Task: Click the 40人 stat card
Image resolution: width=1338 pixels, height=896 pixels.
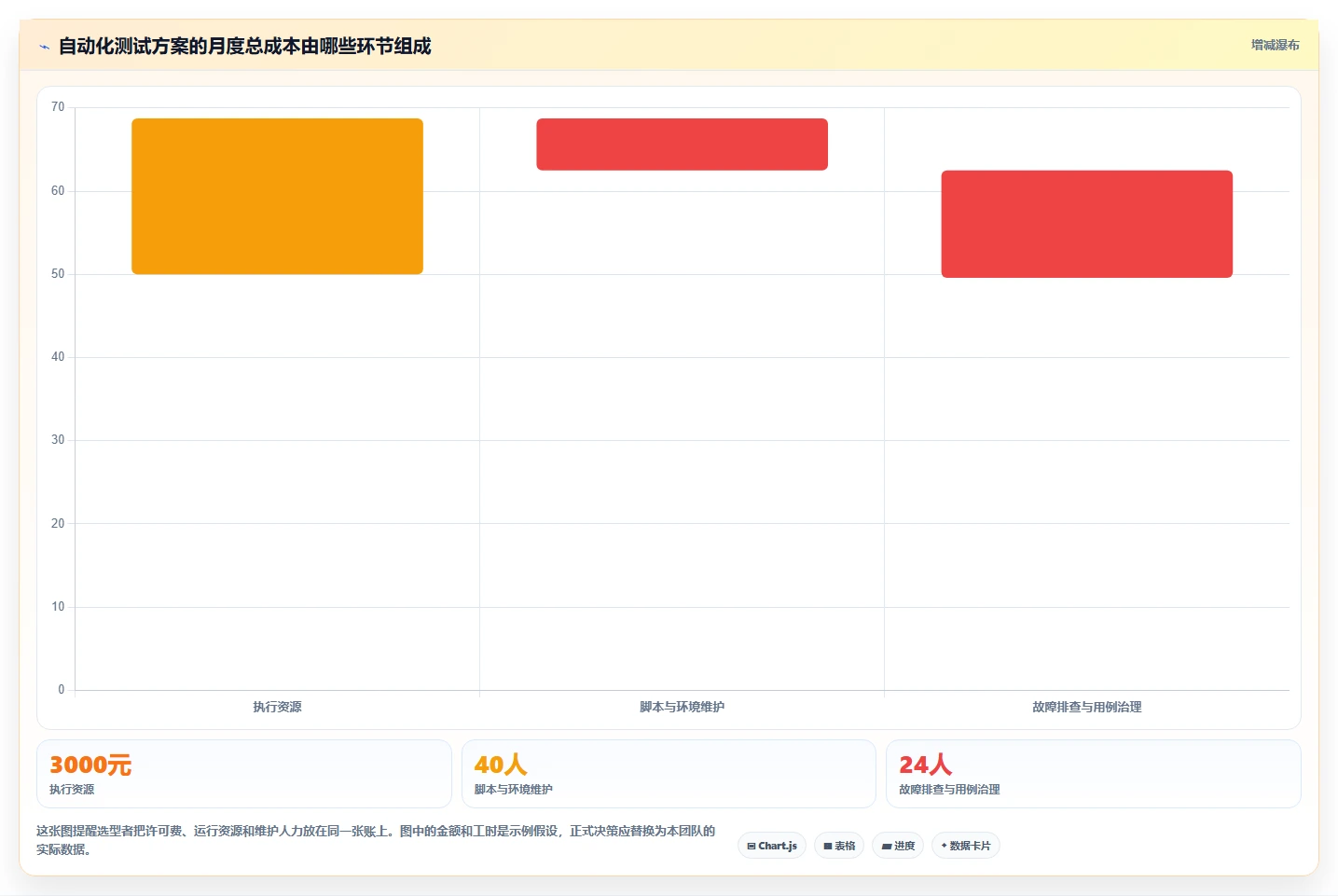Action: [x=669, y=774]
